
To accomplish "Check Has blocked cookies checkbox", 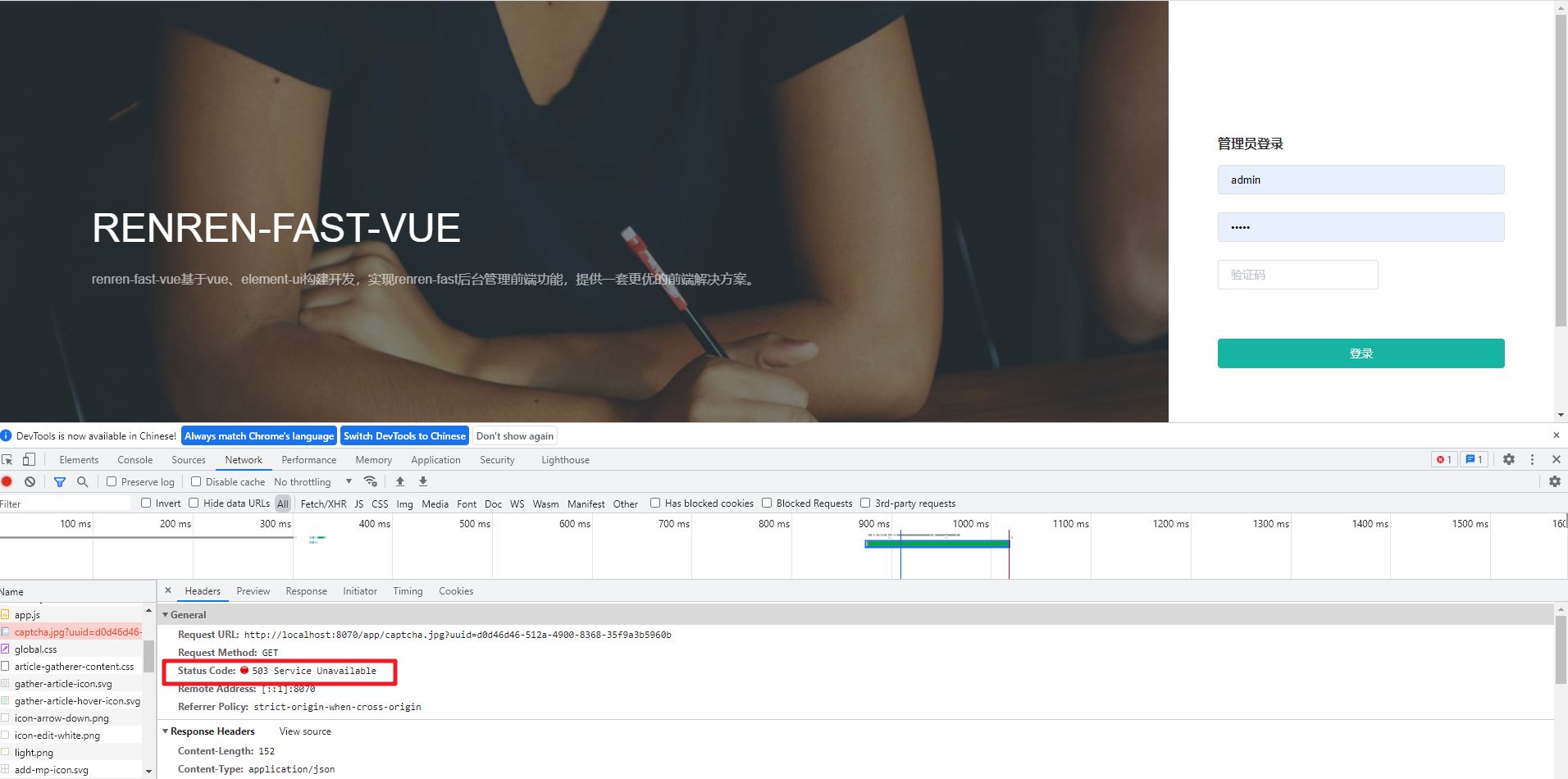I will tap(655, 503).
